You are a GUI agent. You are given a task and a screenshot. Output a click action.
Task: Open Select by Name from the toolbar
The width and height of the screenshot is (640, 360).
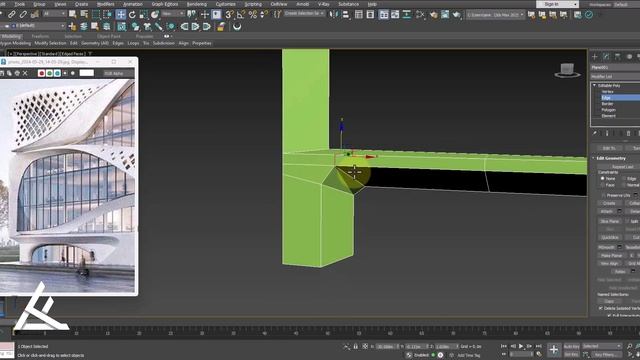84,15
